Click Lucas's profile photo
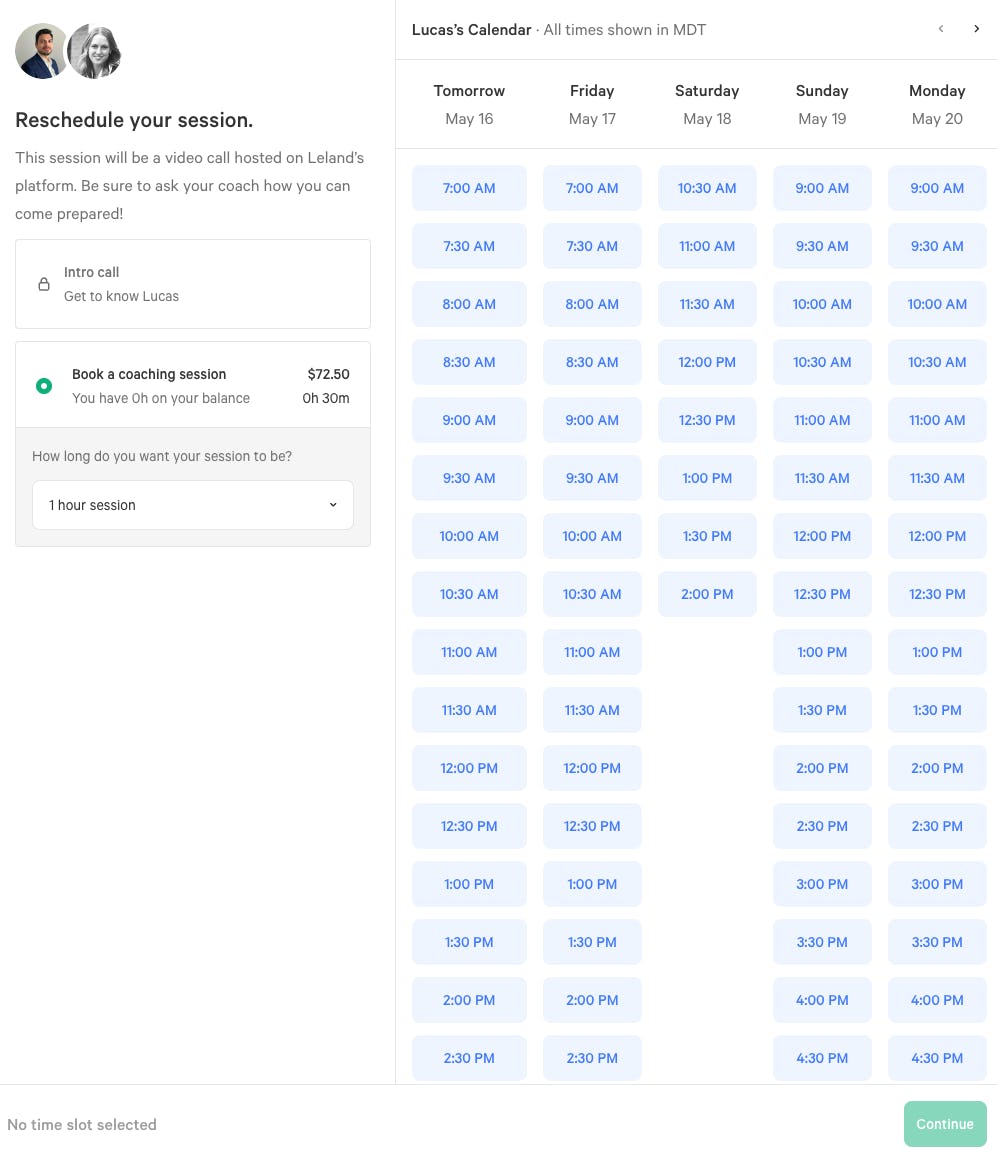The image size is (997, 1162). click(42, 51)
